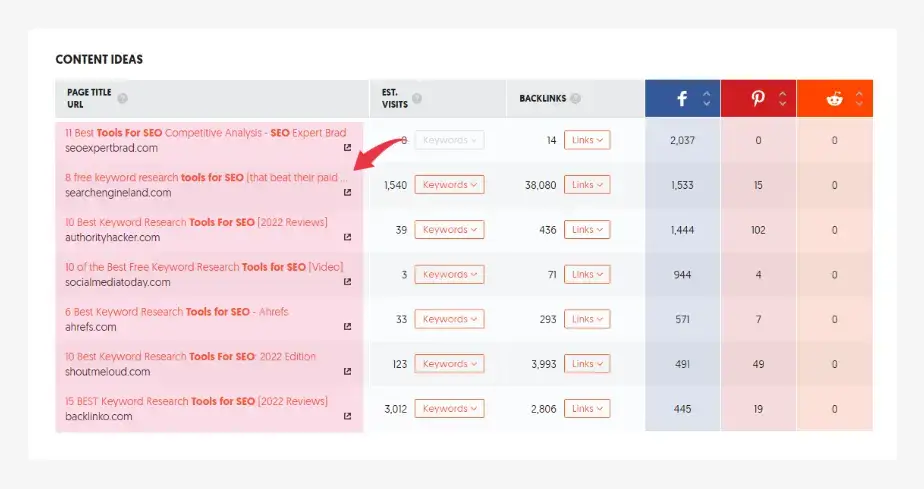Open Keywords dropdown for authorityhacker.com row
The height and width of the screenshot is (489, 924).
click(x=449, y=230)
